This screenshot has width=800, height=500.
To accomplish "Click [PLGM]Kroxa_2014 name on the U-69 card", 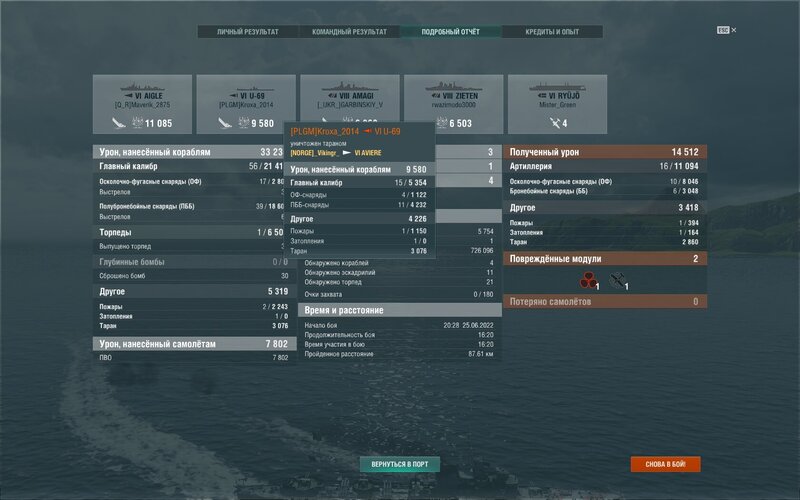I will tap(246, 105).
